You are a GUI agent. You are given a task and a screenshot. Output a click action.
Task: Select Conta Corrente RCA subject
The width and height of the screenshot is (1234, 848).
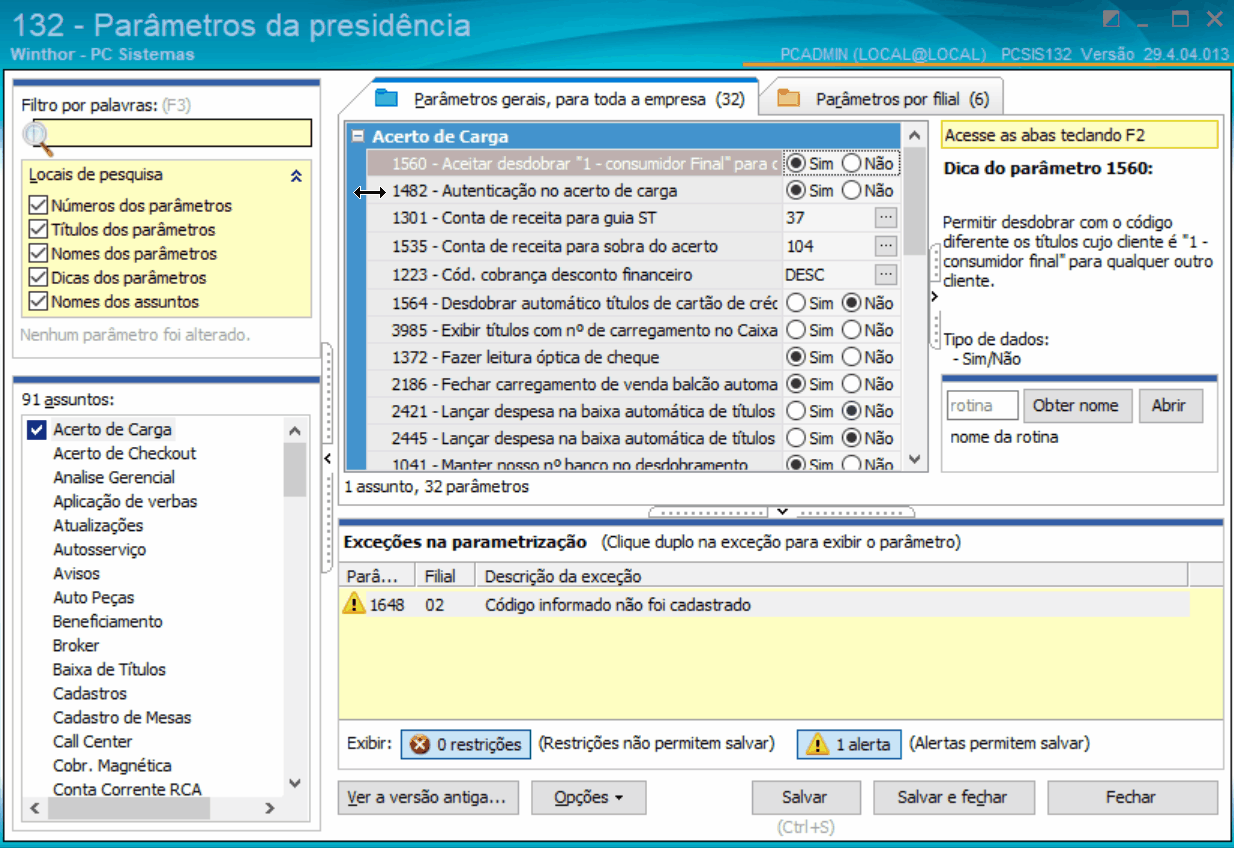tap(127, 789)
